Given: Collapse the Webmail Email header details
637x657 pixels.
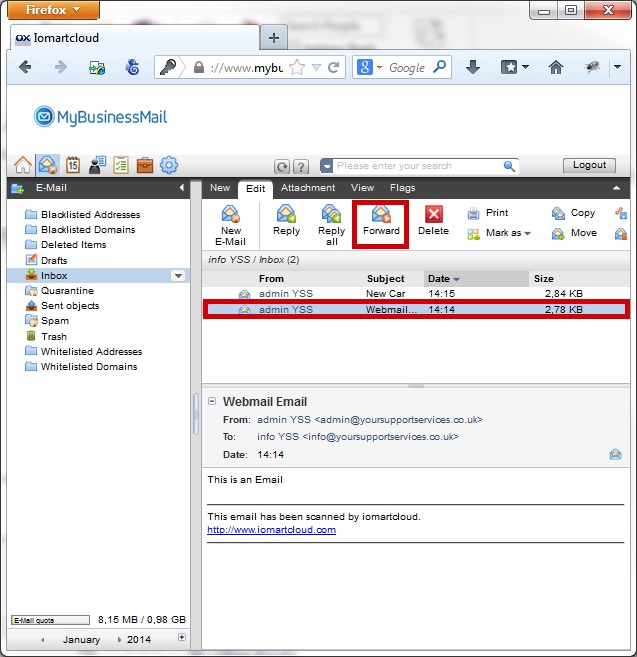Looking at the screenshot, I should [x=212, y=401].
